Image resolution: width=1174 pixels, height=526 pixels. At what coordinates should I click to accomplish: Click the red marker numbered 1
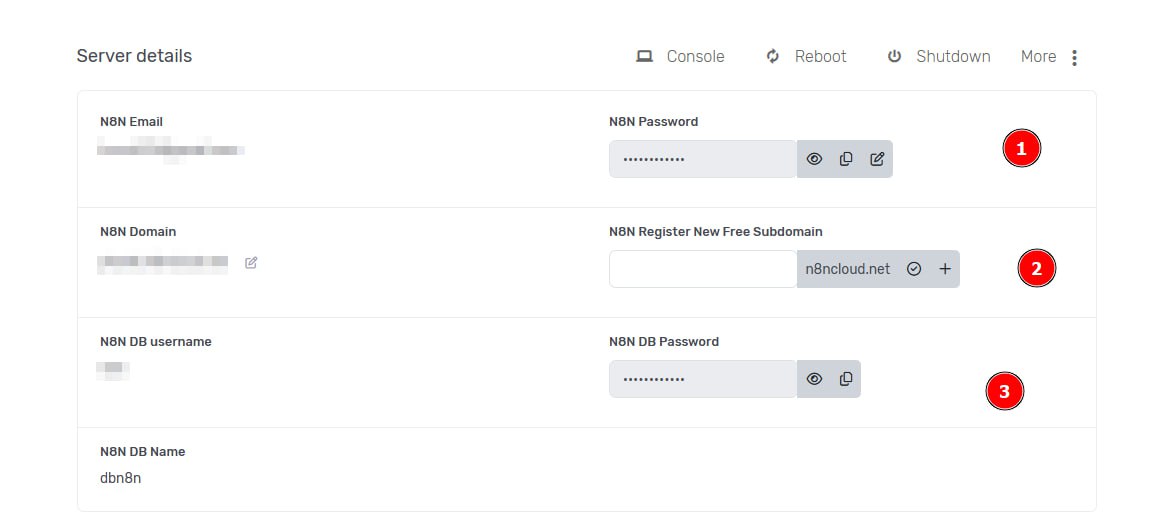click(x=1021, y=149)
